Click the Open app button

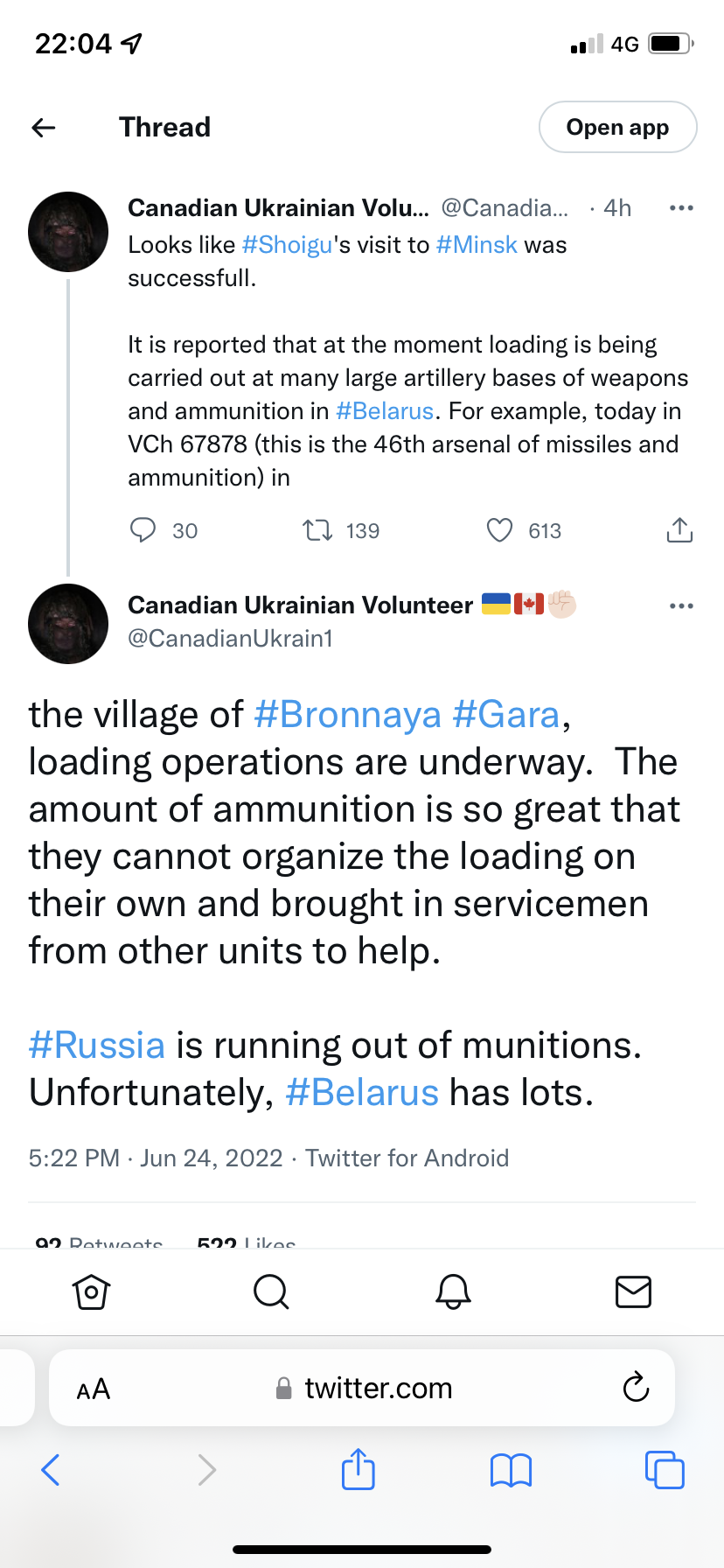click(x=617, y=128)
